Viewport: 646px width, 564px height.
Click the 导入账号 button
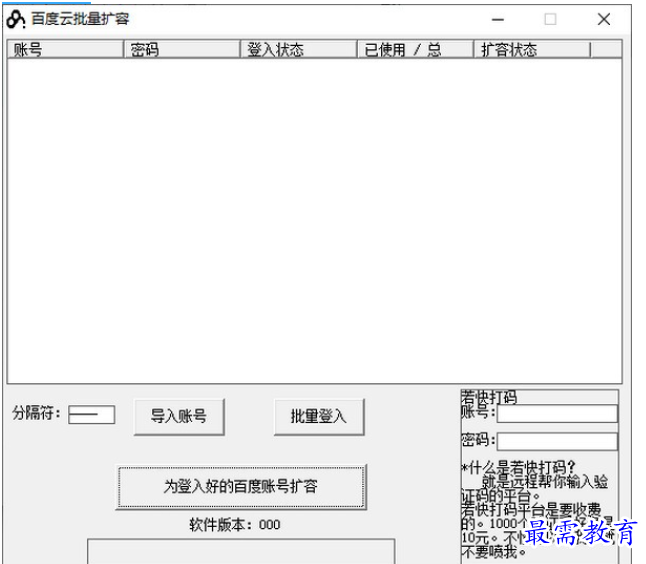(179, 417)
